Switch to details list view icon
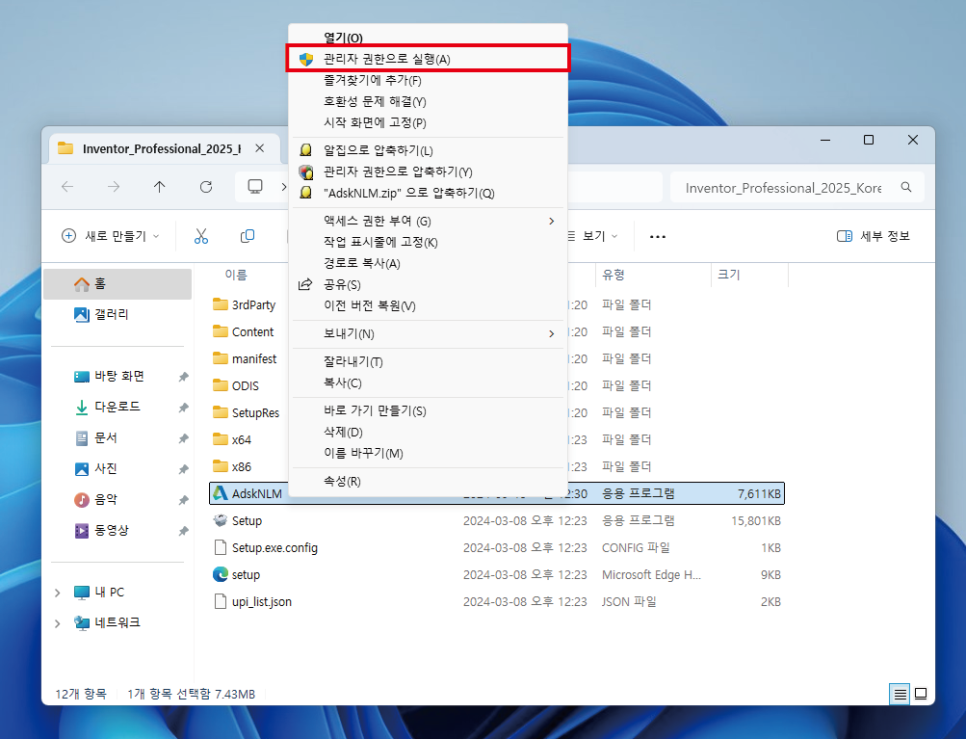This screenshot has height=739, width=966. pyautogui.click(x=899, y=695)
